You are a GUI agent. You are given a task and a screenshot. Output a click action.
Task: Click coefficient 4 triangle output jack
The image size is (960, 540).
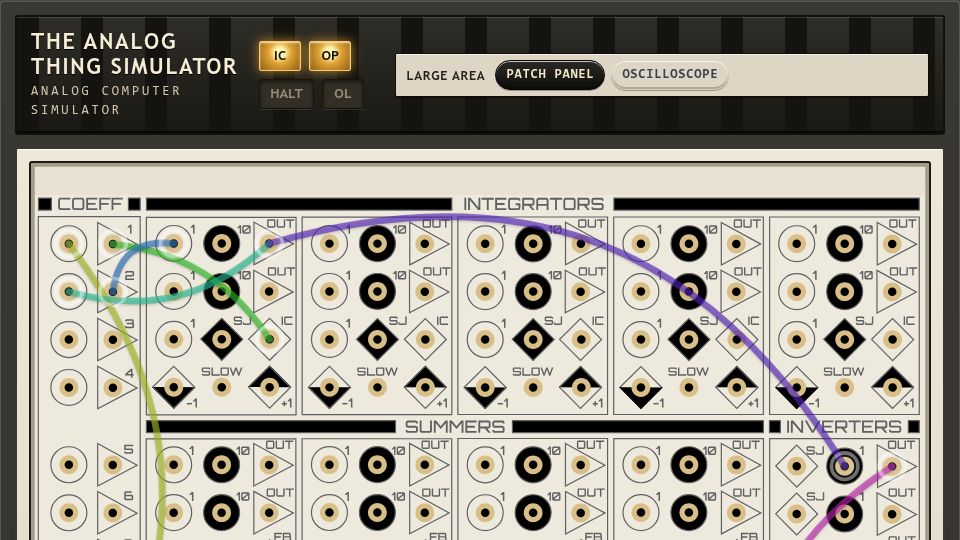pos(113,387)
